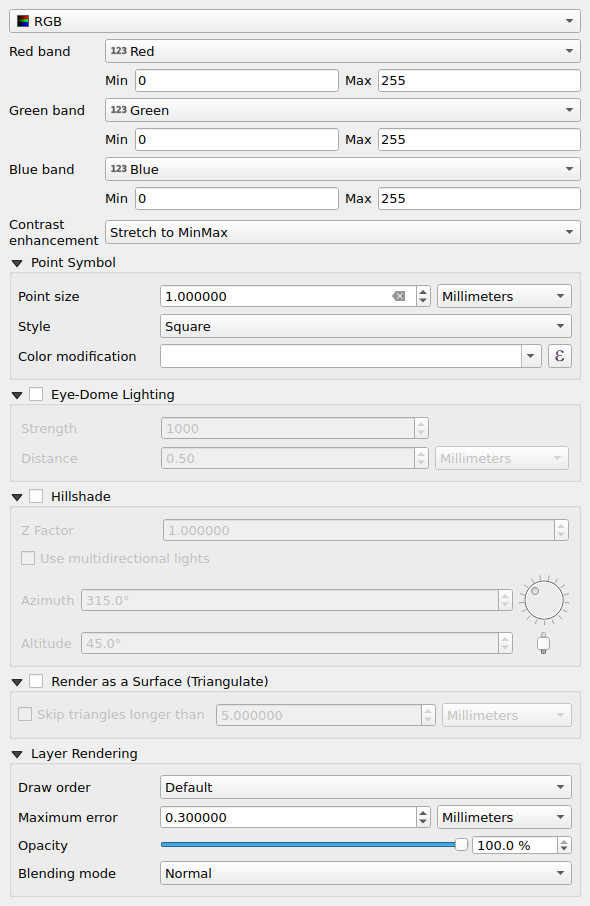Viewport: 590px width, 906px height.
Task: Collapse the Point Symbol section
Action: (17, 263)
